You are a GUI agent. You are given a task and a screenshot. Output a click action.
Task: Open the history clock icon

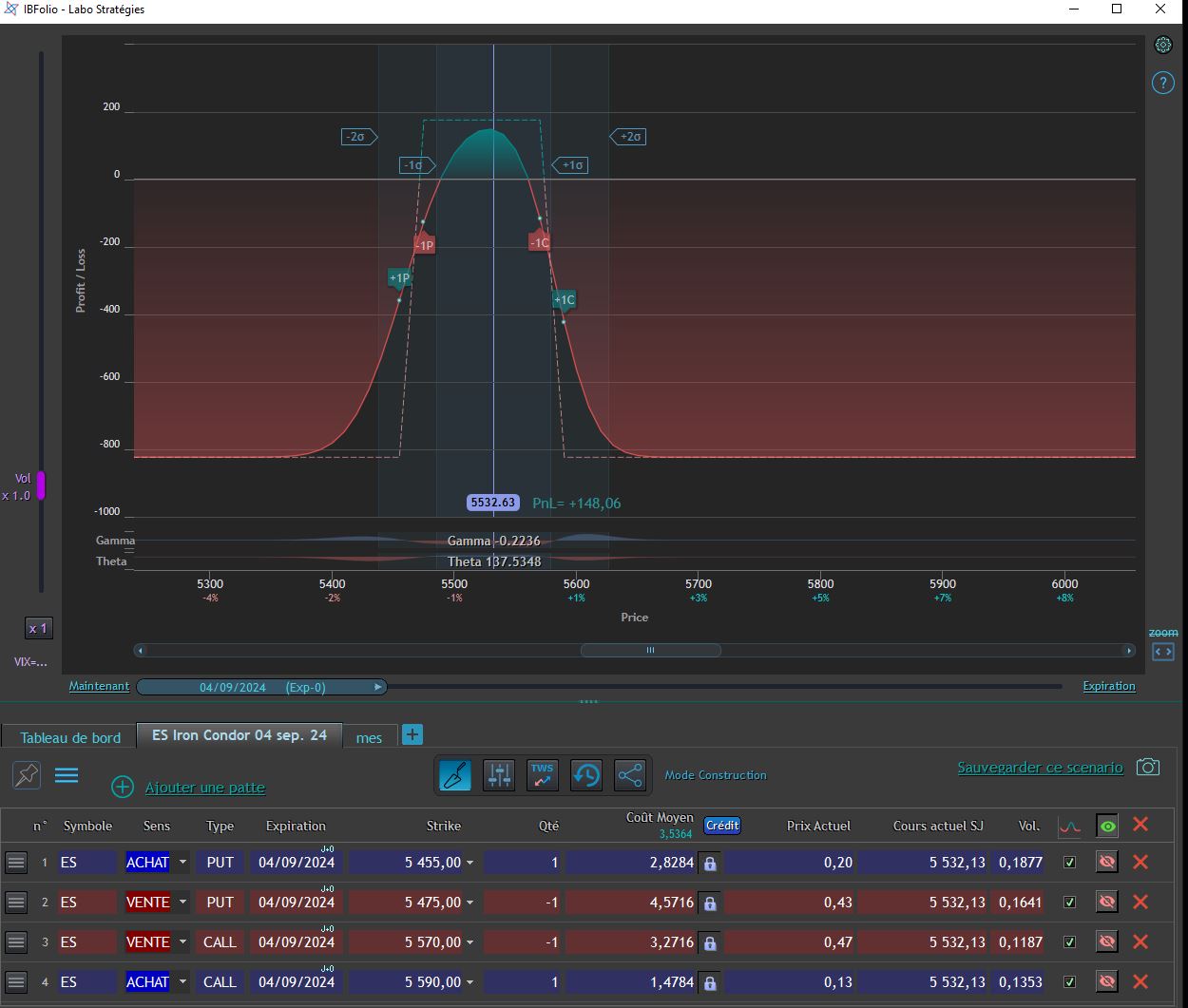pyautogui.click(x=586, y=775)
